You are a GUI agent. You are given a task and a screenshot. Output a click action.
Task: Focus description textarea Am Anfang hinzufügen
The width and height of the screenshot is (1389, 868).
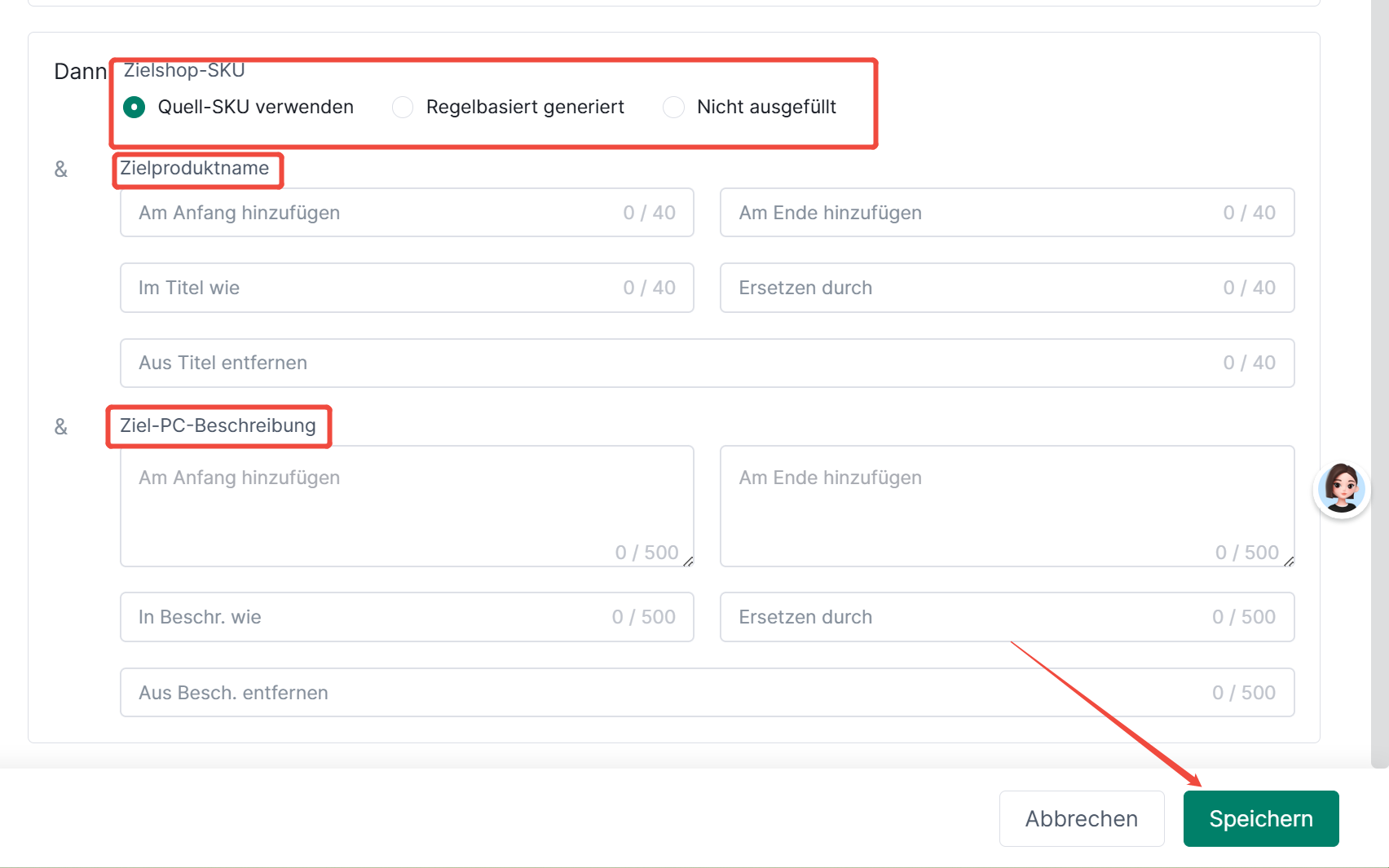[x=407, y=506]
